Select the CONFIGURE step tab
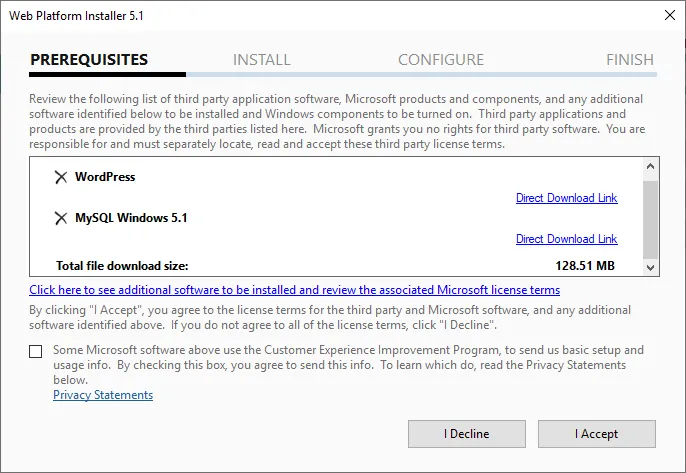 (441, 60)
